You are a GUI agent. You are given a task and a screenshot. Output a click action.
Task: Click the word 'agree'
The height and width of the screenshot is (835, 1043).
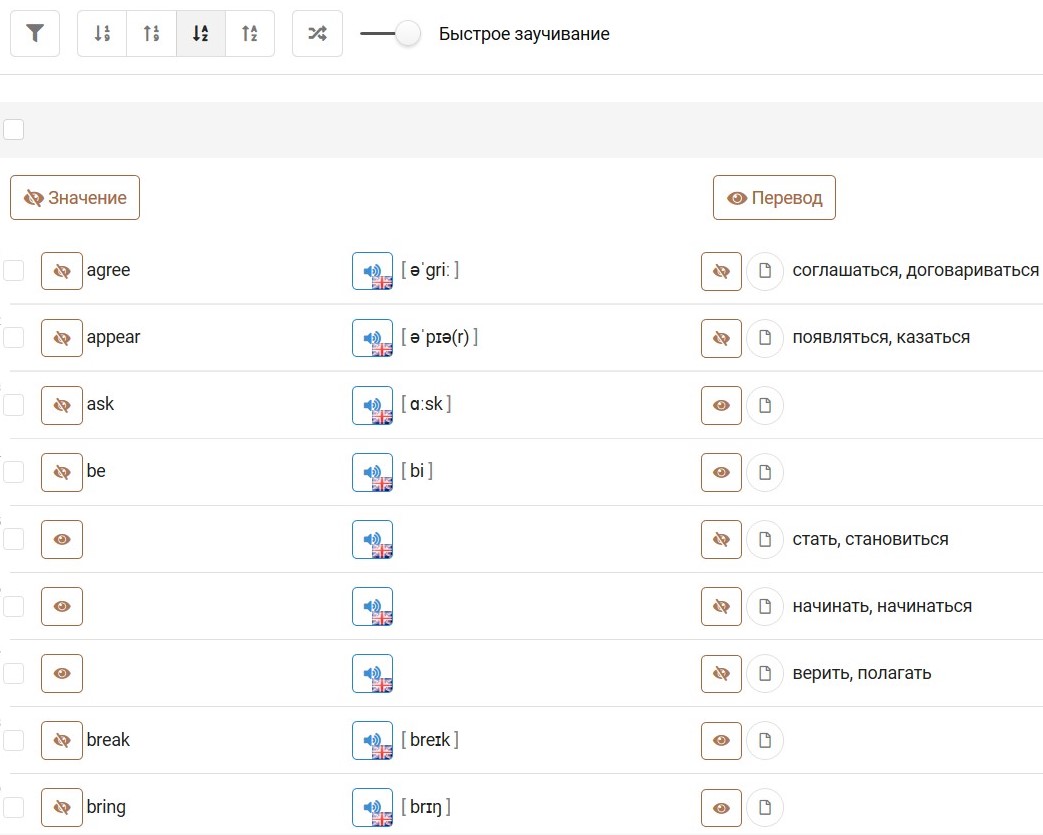coord(108,270)
